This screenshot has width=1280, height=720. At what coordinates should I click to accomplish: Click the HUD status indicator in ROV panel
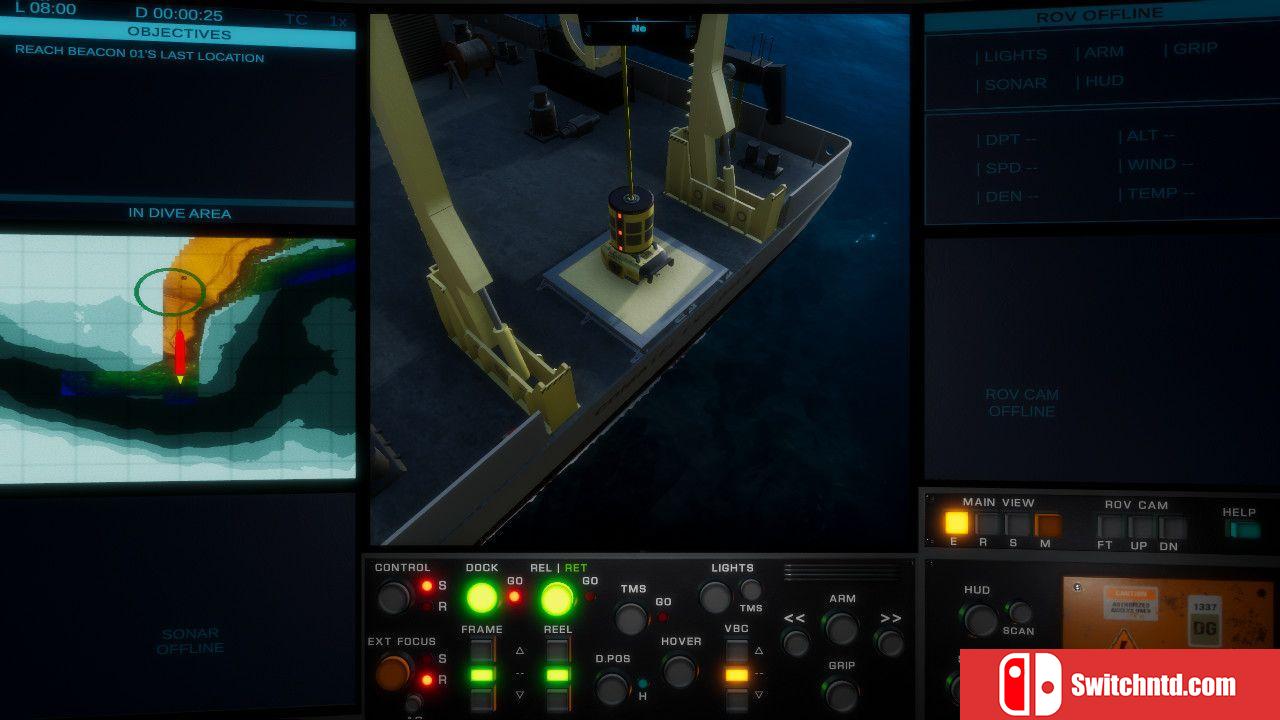(1100, 81)
